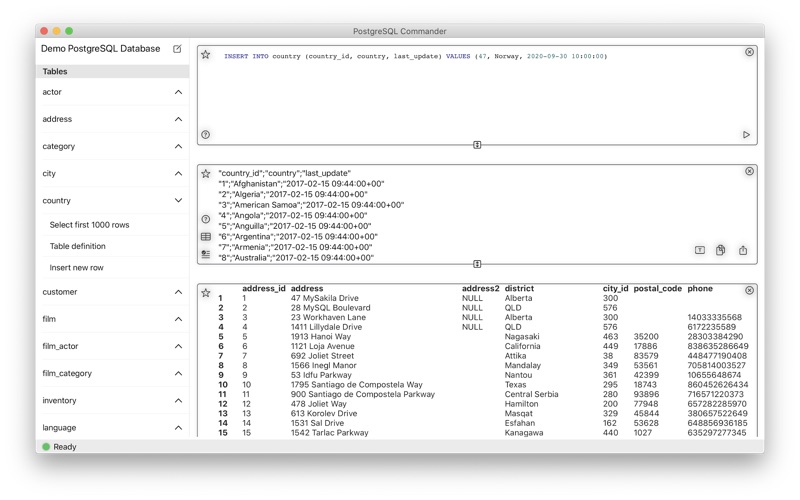Copy country results to clipboard
The image size is (800, 500).
(x=720, y=250)
